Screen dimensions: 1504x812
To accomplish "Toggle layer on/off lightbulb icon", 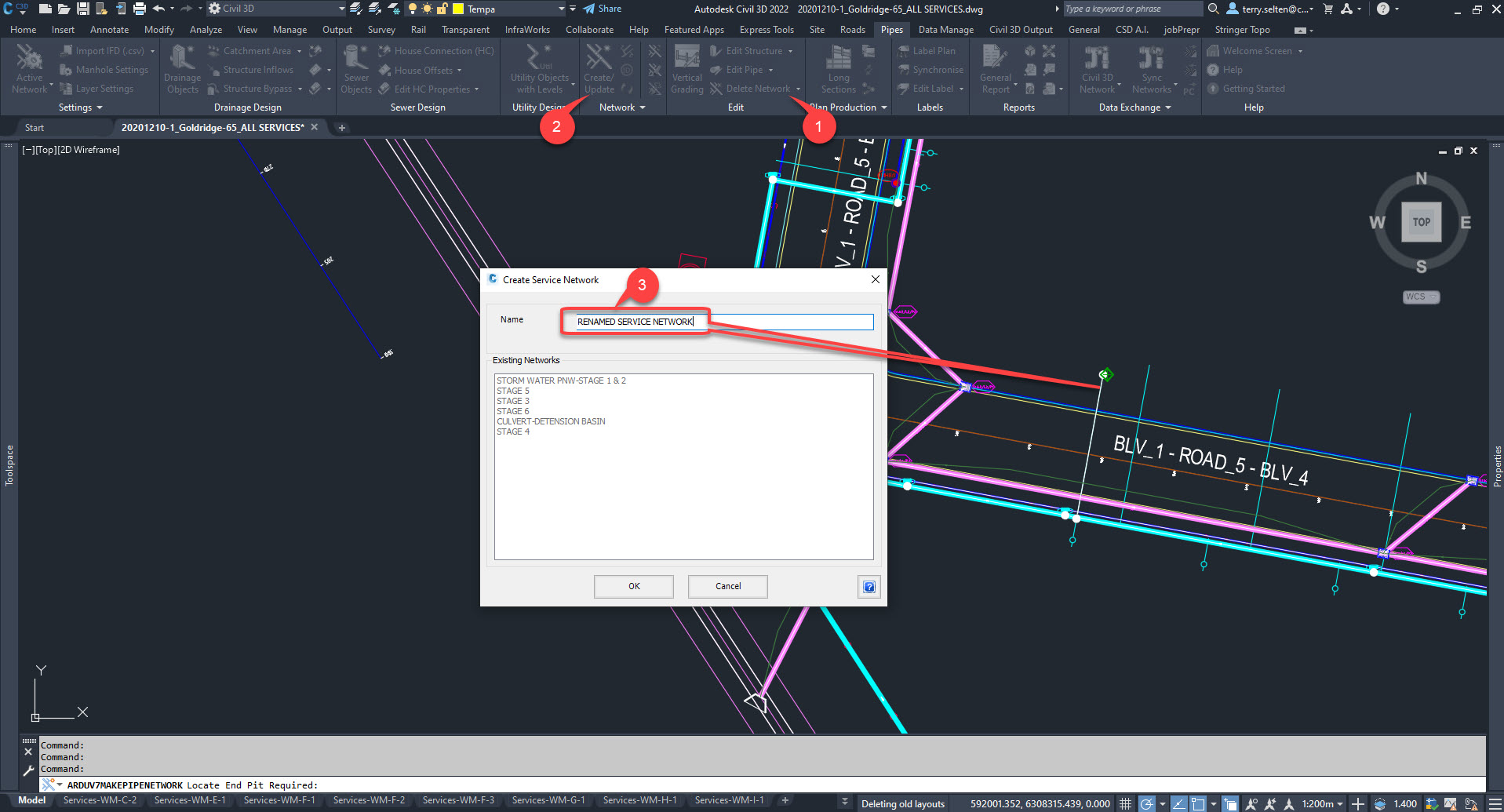I will point(413,9).
